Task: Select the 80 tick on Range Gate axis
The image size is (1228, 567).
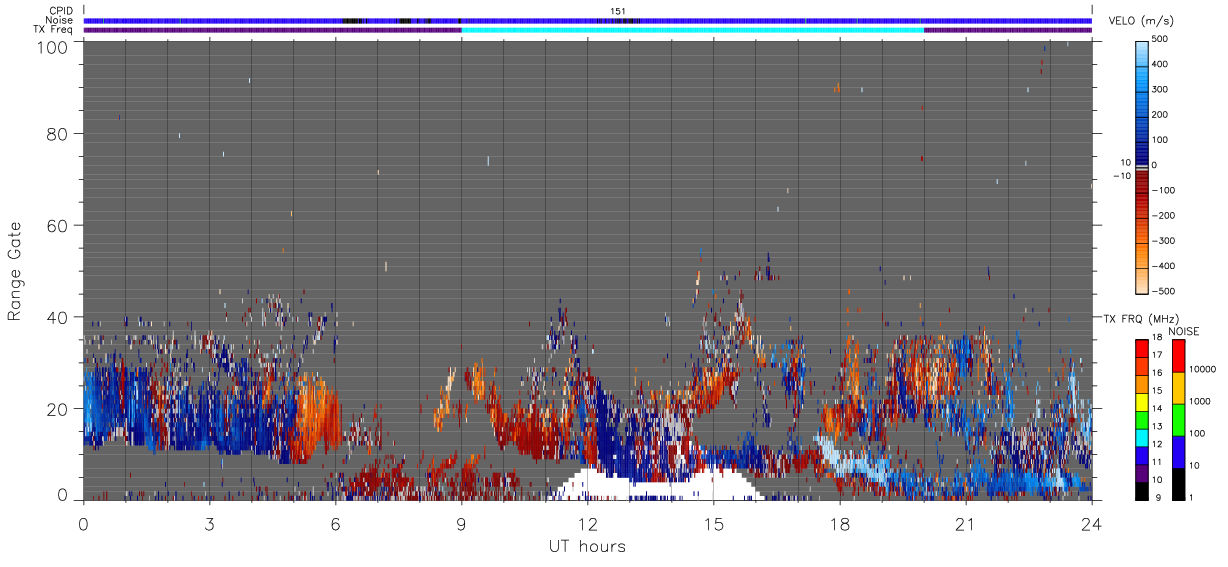Action: 58,133
